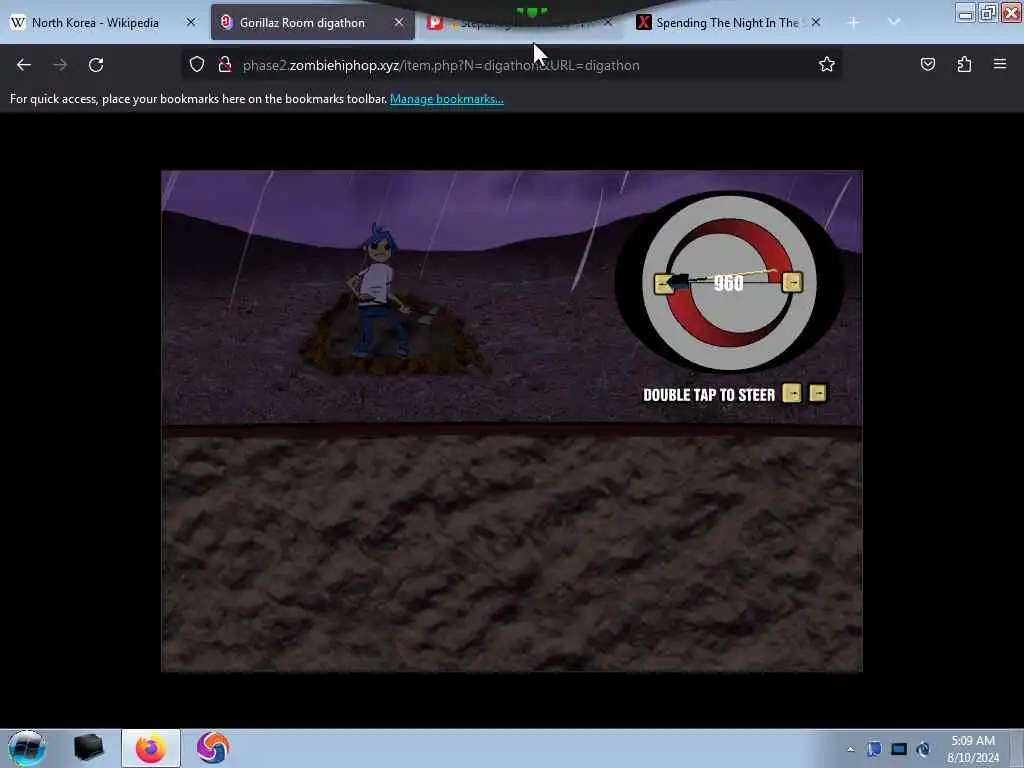Screen dimensions: 1024x768
Task: Open Firefox from the taskbar
Action: tap(151, 748)
